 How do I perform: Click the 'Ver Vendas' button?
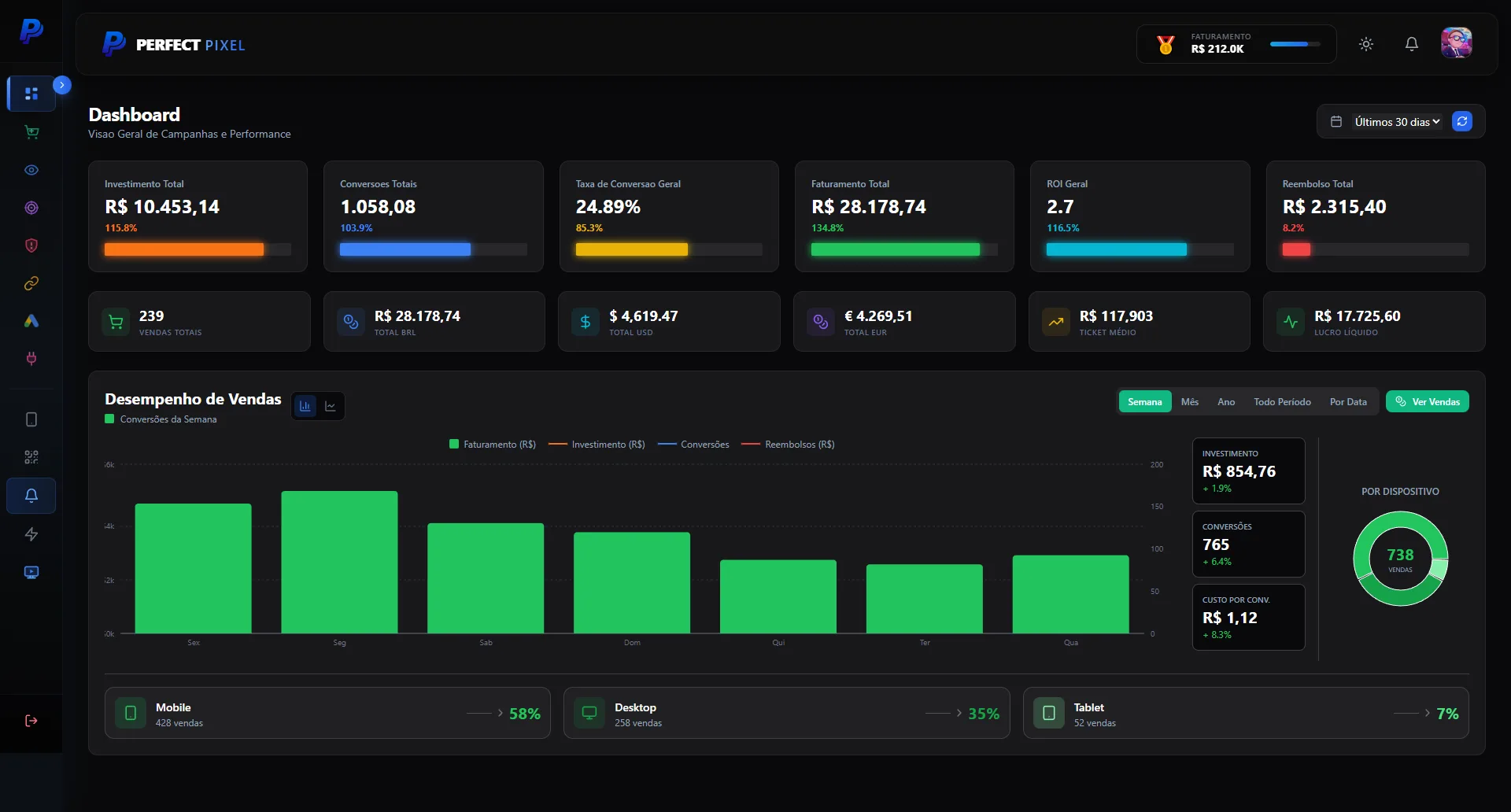pyautogui.click(x=1427, y=402)
